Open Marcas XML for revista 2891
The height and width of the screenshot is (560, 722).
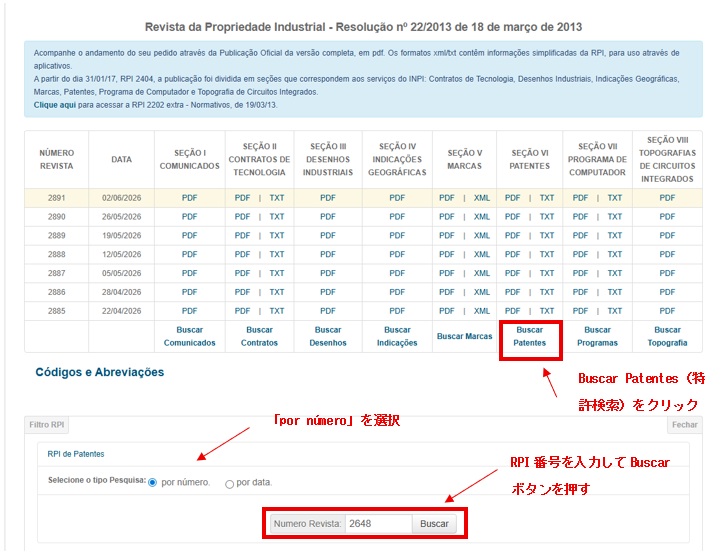coord(482,198)
